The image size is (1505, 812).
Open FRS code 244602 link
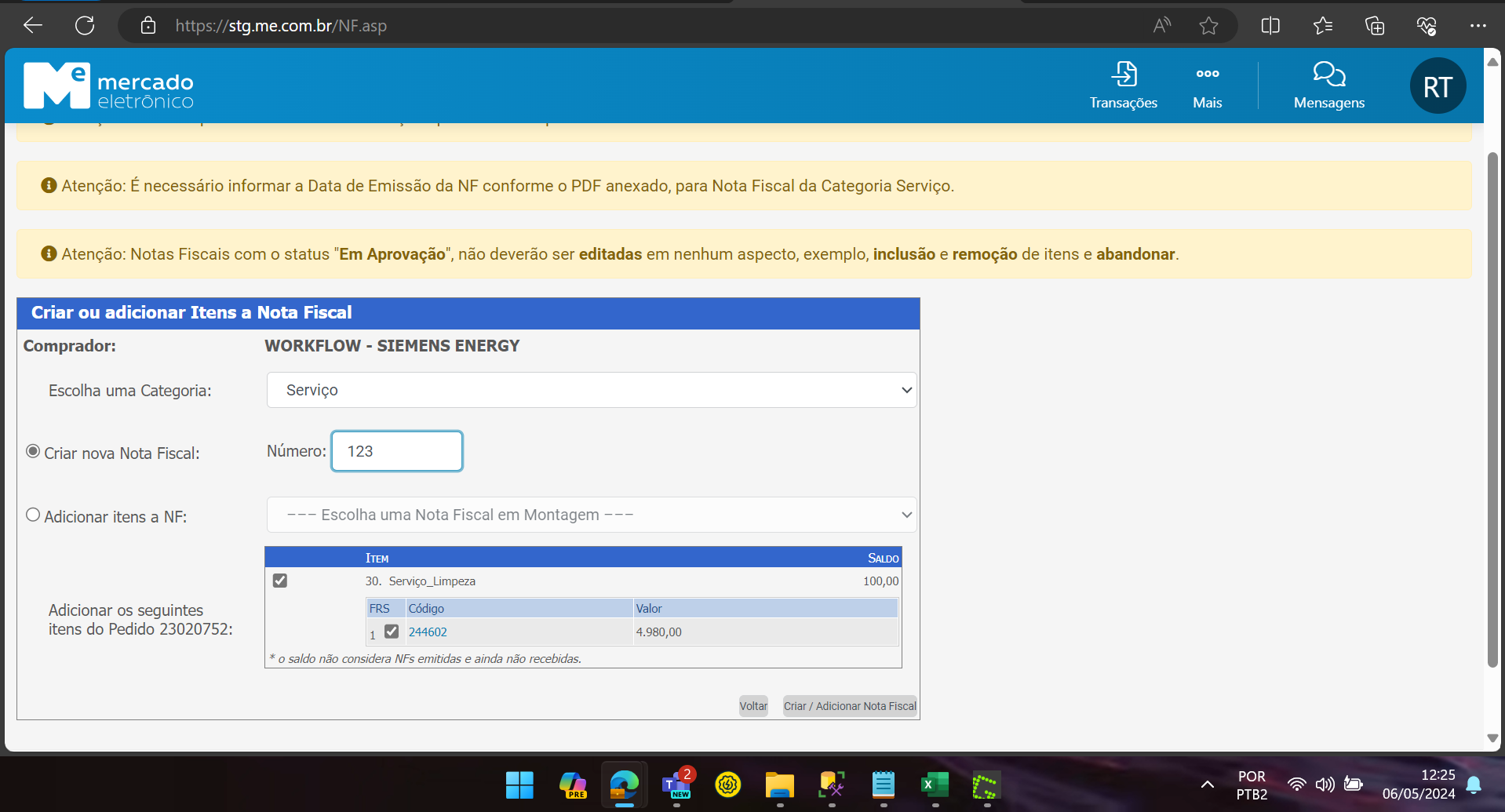click(x=428, y=632)
